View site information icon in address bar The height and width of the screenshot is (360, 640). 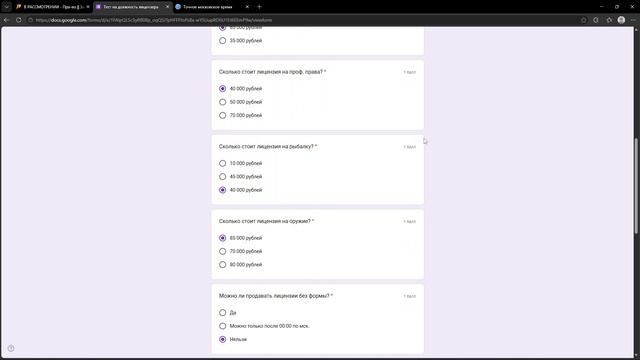tap(31, 20)
